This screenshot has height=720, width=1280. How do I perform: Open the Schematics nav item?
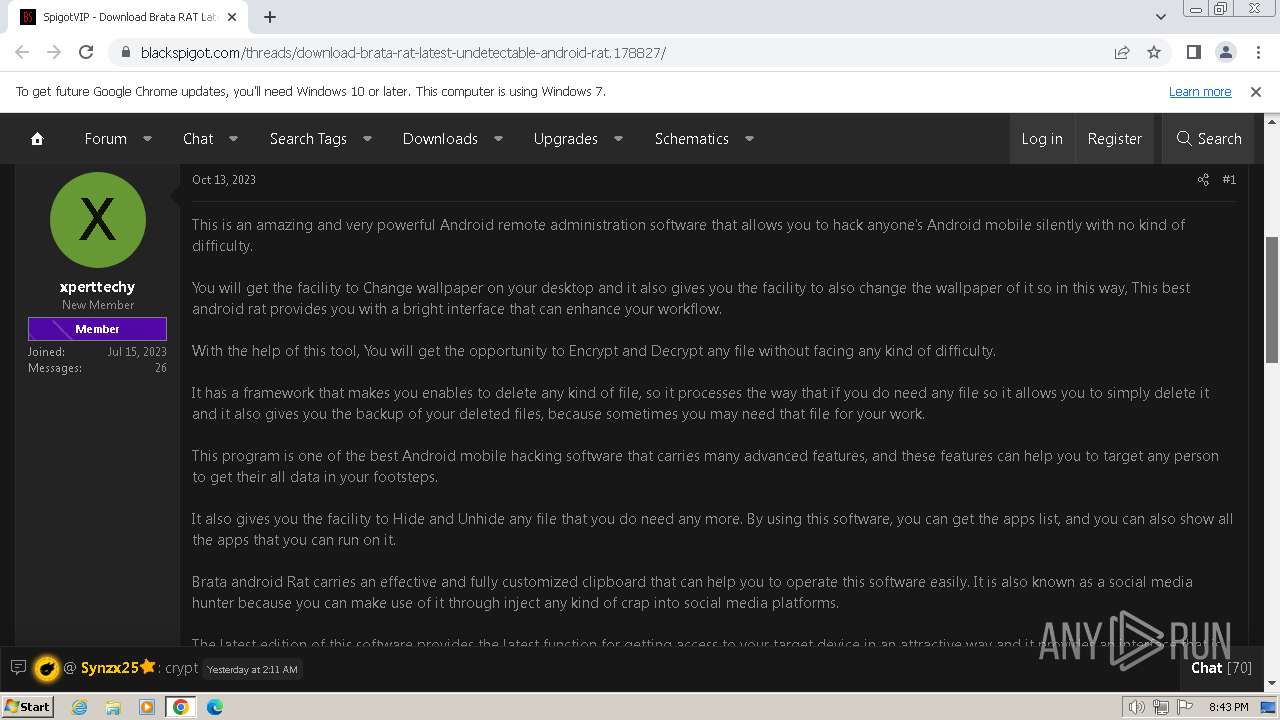tap(691, 139)
